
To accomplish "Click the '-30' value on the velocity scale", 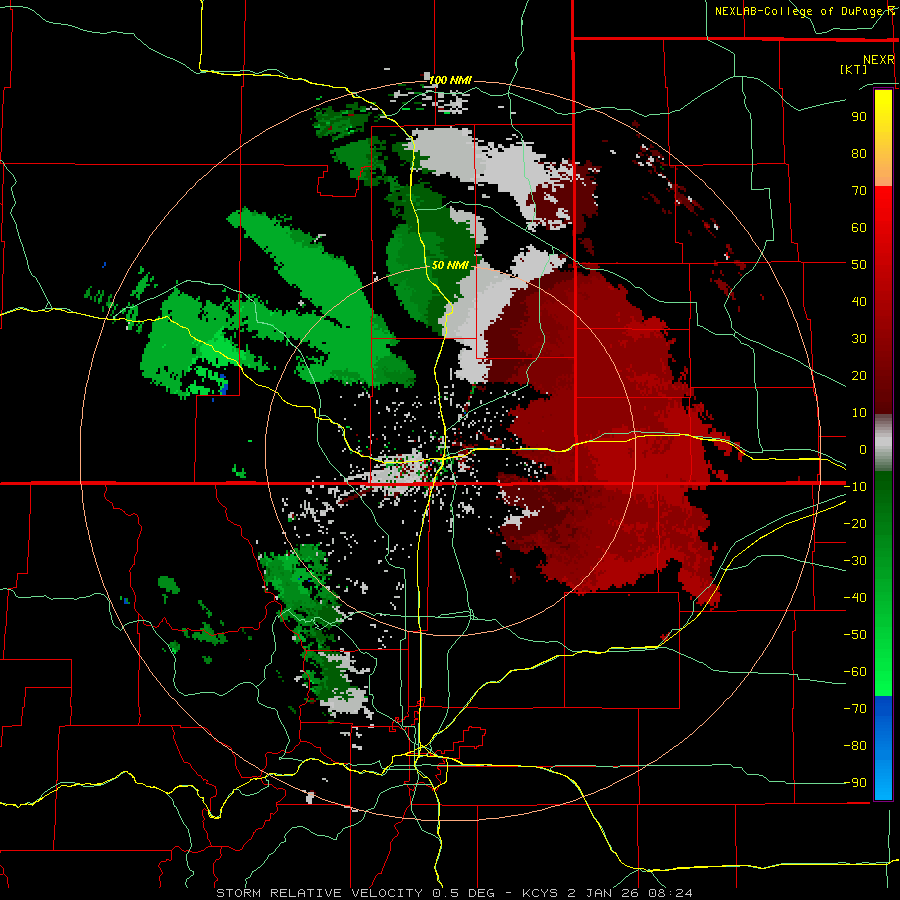I will (856, 561).
